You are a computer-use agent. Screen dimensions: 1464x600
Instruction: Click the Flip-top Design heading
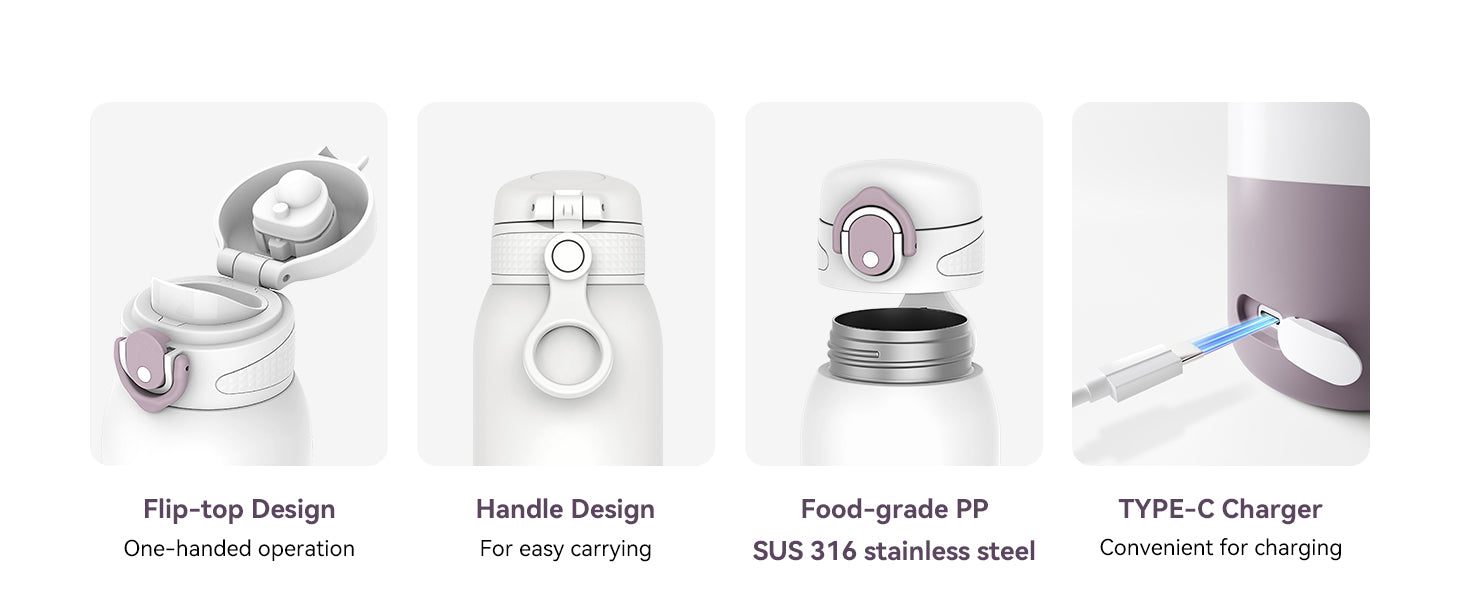click(239, 509)
